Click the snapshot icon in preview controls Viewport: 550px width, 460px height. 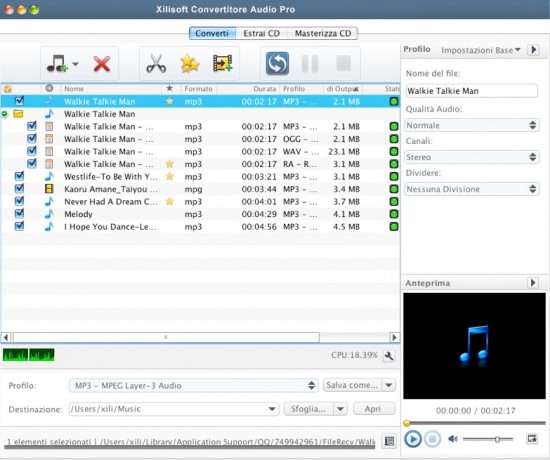click(532, 439)
